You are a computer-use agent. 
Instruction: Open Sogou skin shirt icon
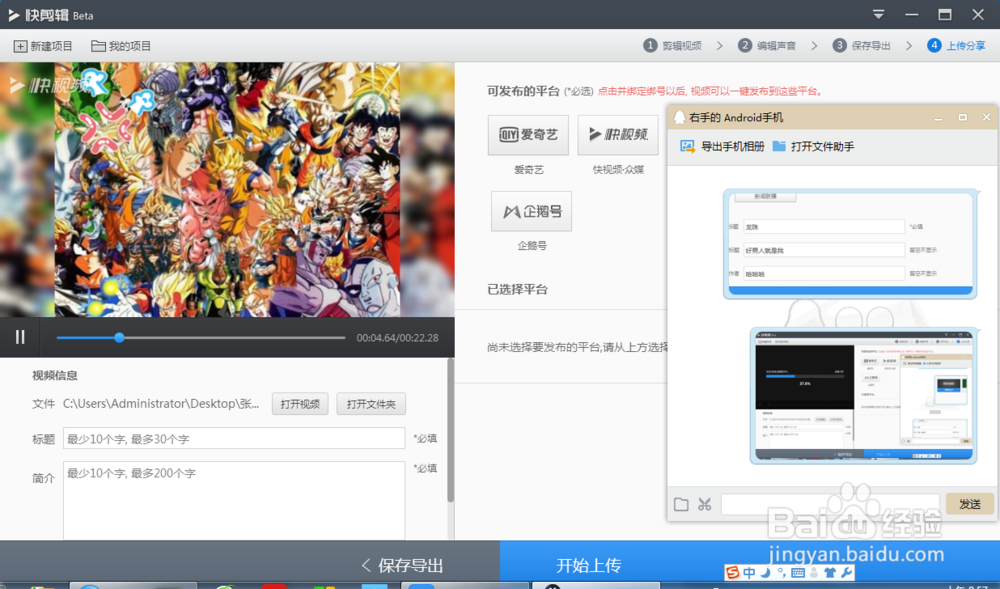click(830, 572)
